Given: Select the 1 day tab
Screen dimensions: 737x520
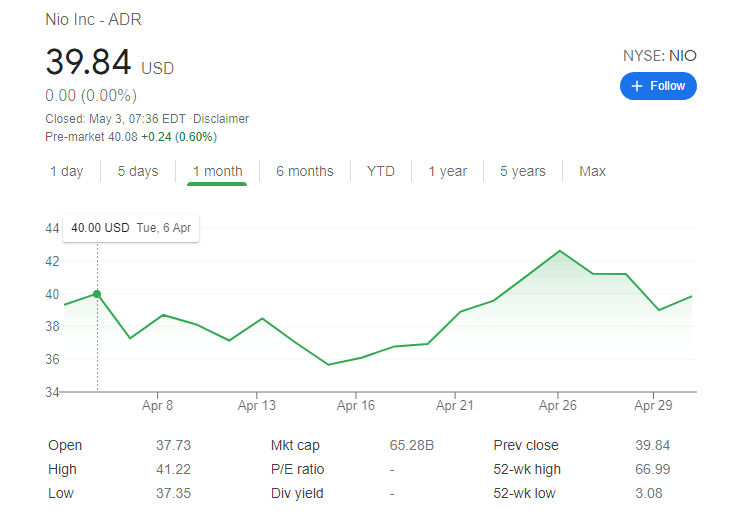Looking at the screenshot, I should click(x=67, y=171).
